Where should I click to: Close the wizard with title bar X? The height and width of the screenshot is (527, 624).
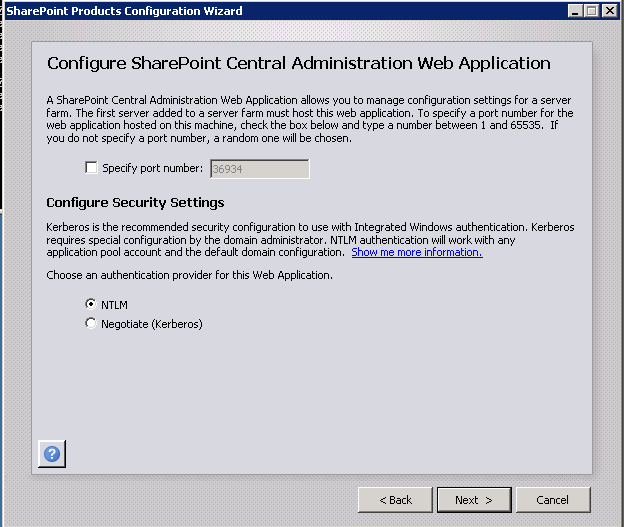(610, 11)
